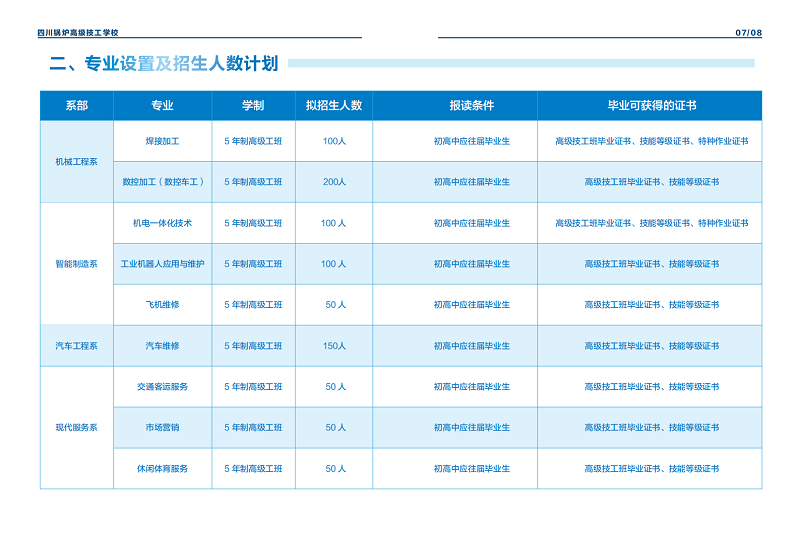800x542 pixels.
Task: Click 100人 in the 工业机器人应用与维护 row
Action: click(334, 264)
